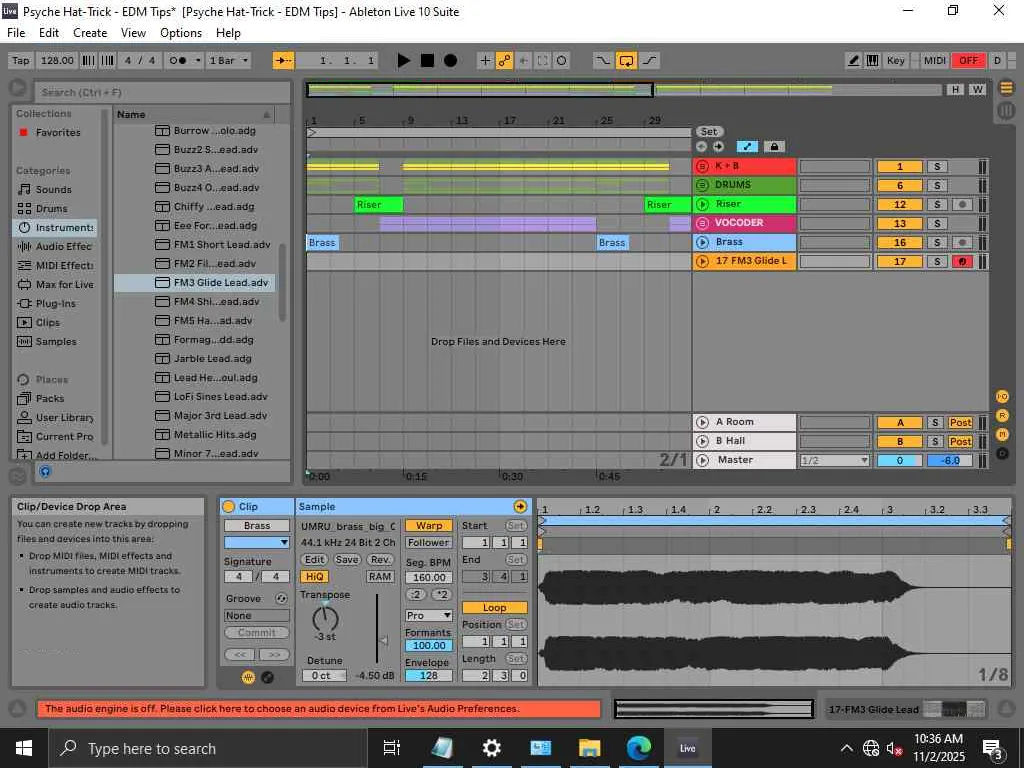This screenshot has width=1024, height=768.
Task: Select Drums category in browser
Action: [52, 208]
